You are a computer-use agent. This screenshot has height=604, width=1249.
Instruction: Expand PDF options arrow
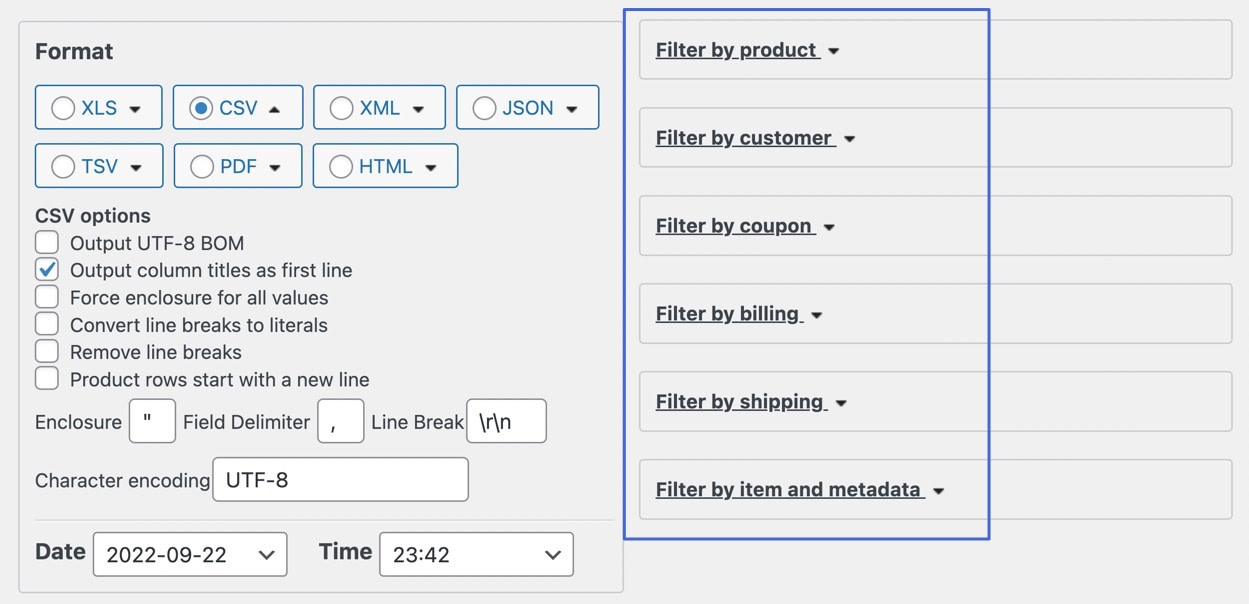pyautogui.click(x=275, y=168)
